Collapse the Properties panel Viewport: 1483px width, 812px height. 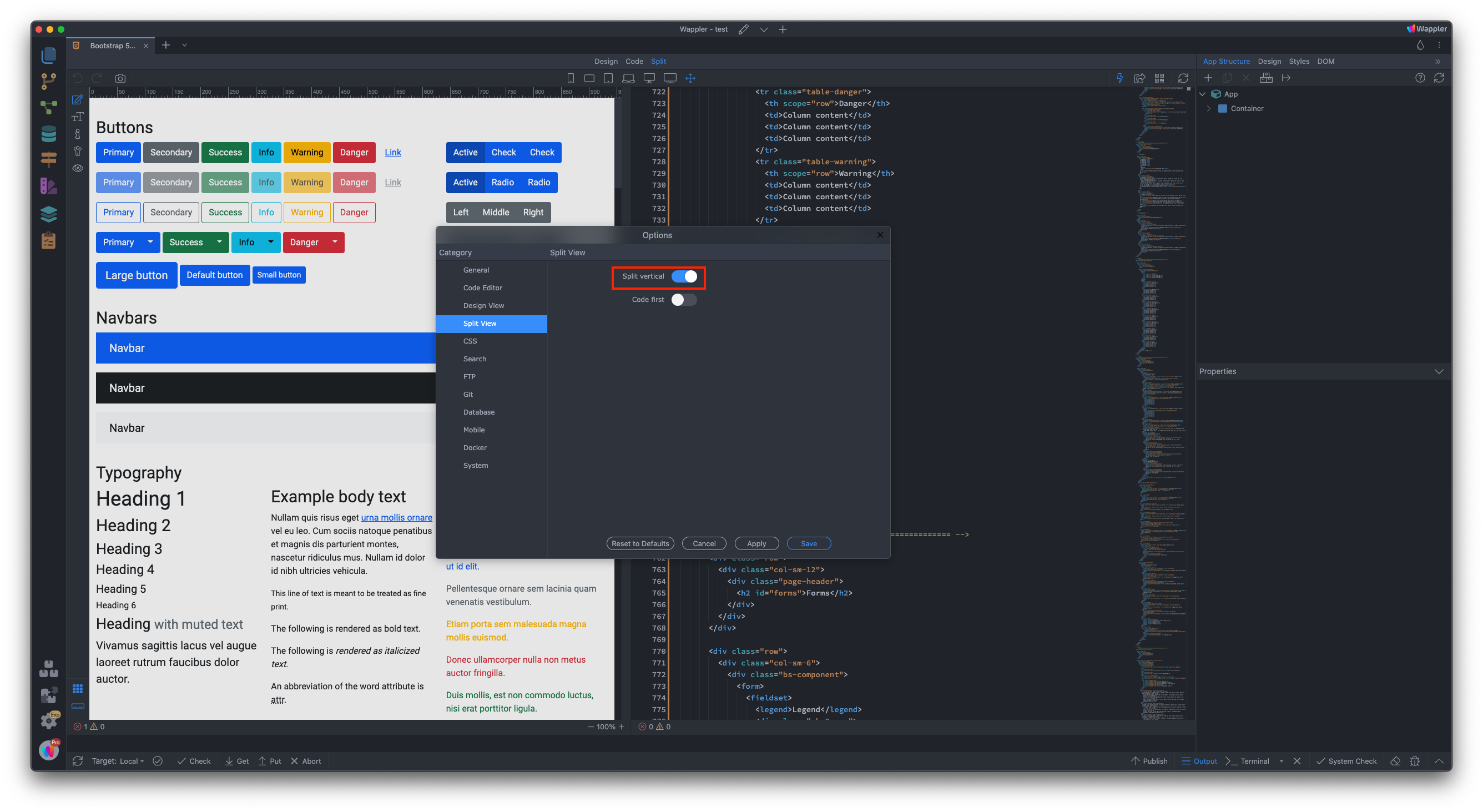point(1439,371)
